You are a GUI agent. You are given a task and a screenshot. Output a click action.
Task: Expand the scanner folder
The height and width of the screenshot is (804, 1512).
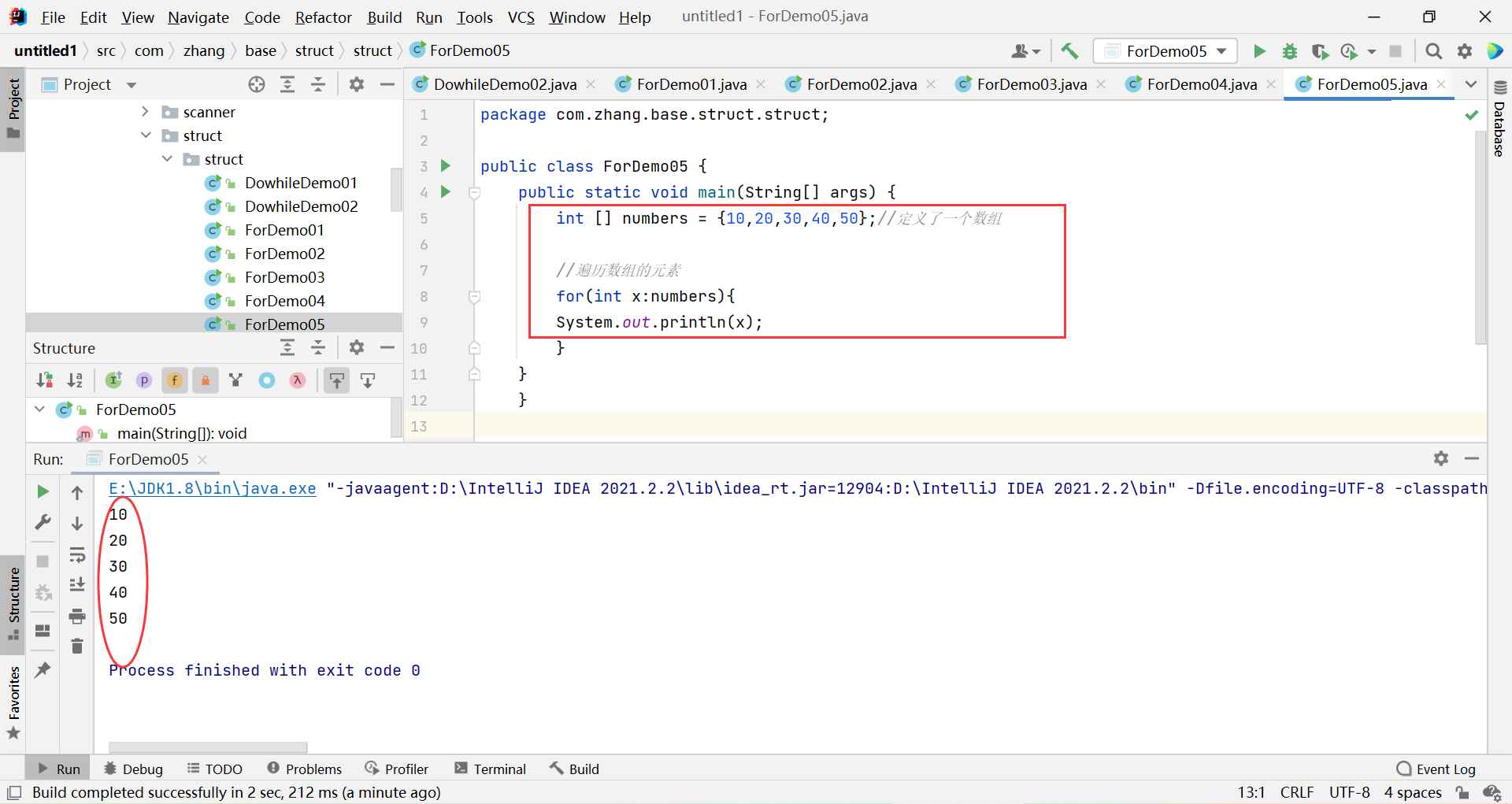[145, 112]
